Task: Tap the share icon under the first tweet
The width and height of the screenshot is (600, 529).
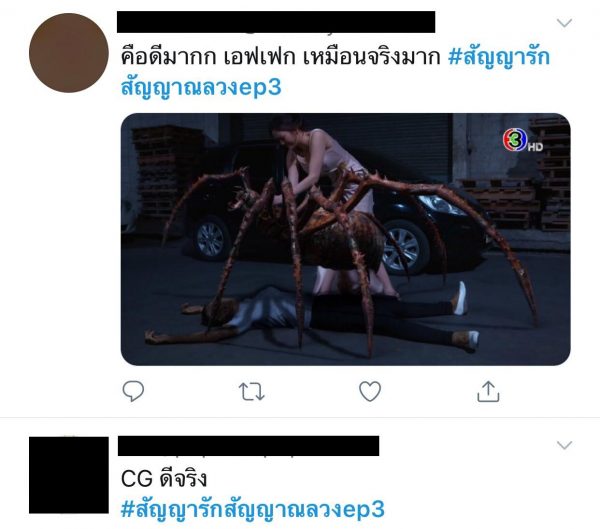Action: tap(488, 391)
